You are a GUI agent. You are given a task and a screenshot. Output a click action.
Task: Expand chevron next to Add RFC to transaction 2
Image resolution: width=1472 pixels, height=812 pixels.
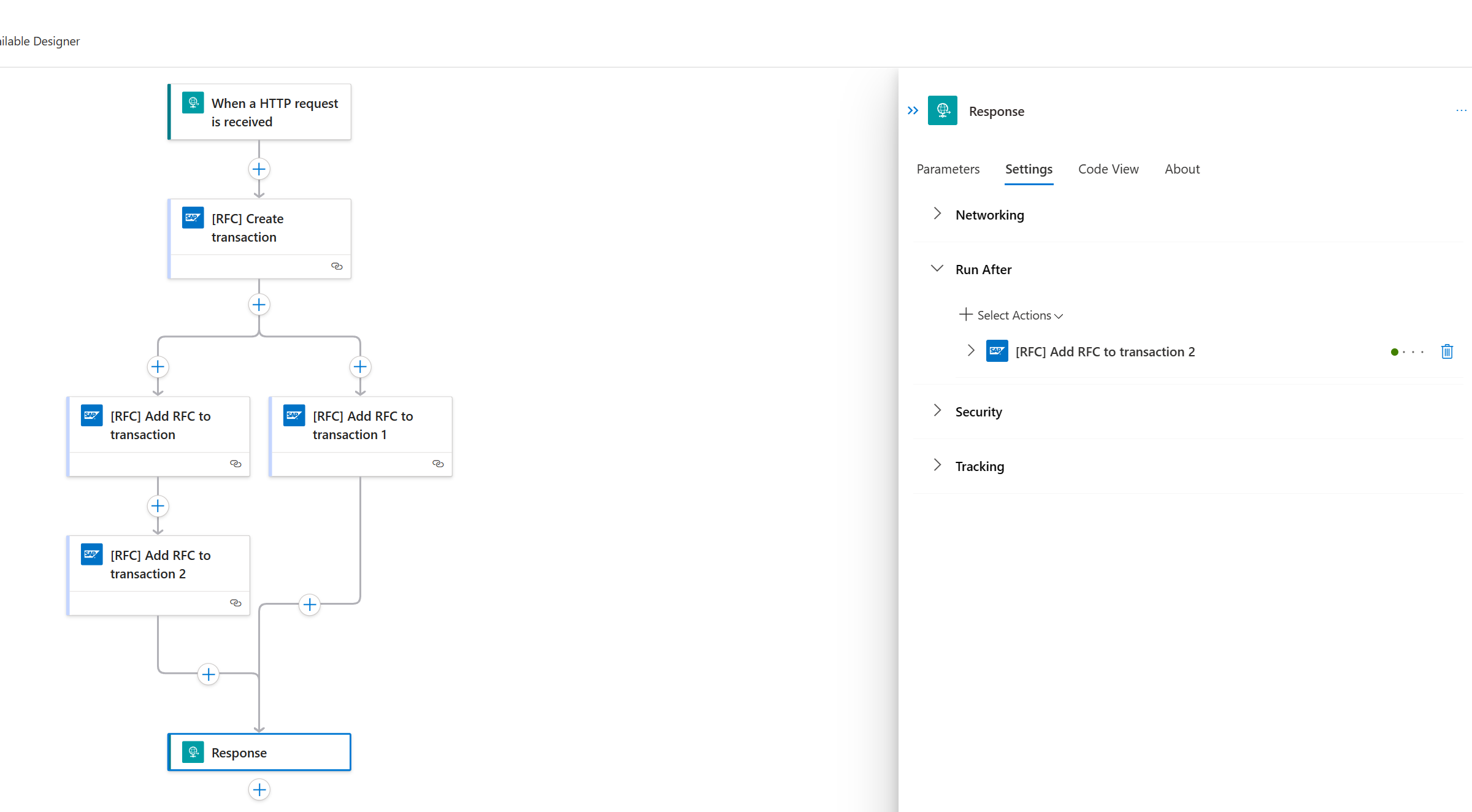970,351
